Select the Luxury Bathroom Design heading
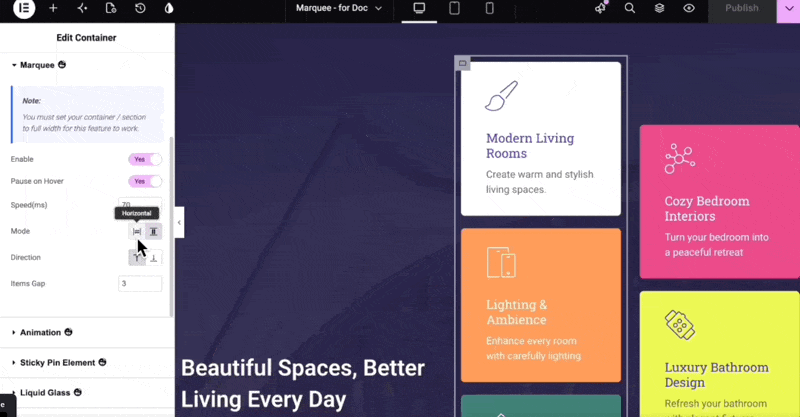 pyautogui.click(x=717, y=375)
